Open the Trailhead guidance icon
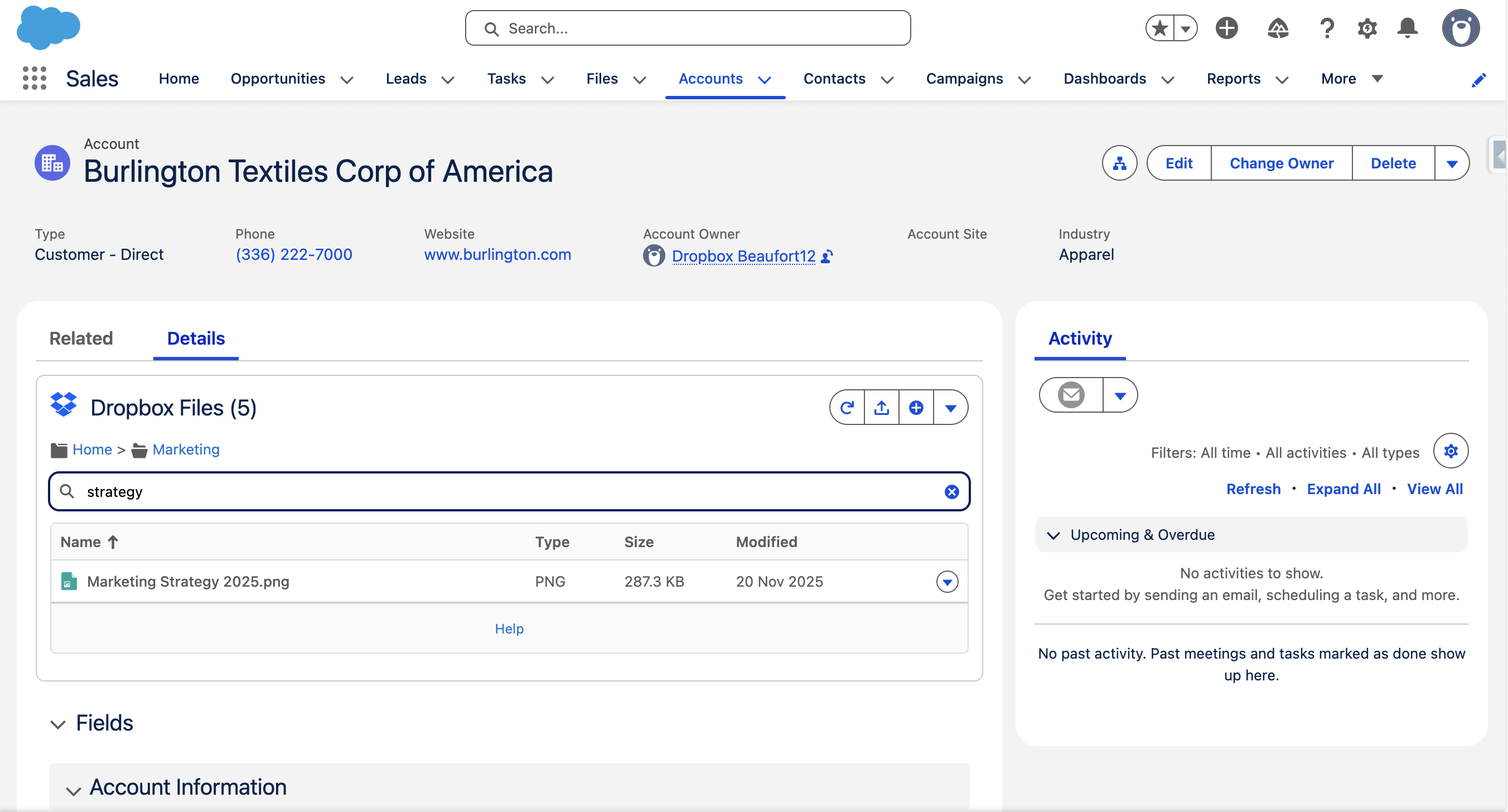The height and width of the screenshot is (812, 1508). point(1278,28)
